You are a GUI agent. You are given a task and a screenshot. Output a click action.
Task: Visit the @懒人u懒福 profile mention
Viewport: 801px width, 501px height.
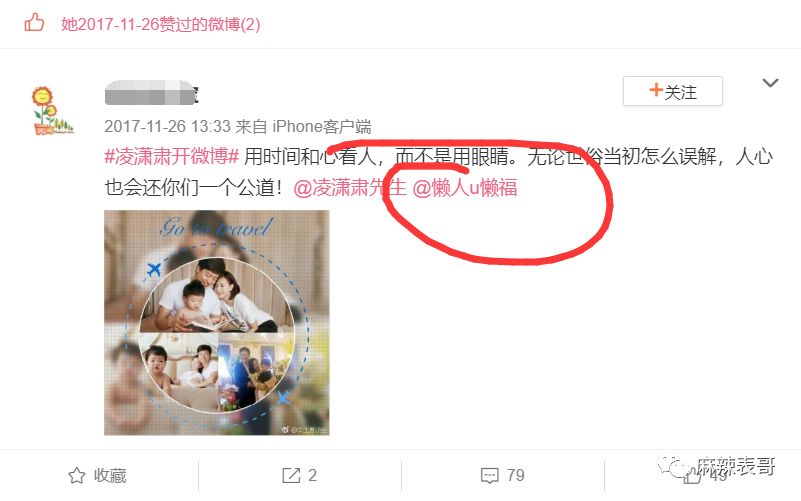[x=464, y=188]
